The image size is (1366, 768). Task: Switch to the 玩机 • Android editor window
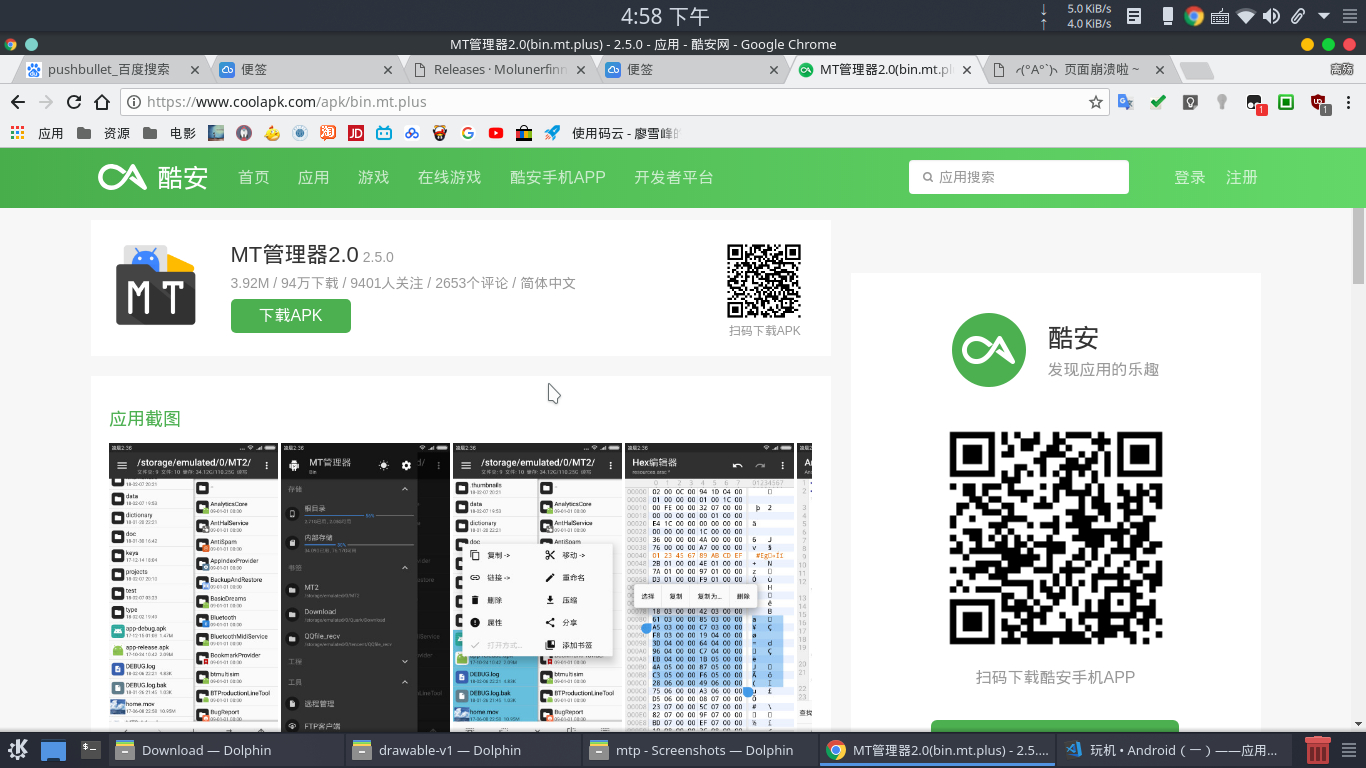click(x=1174, y=750)
